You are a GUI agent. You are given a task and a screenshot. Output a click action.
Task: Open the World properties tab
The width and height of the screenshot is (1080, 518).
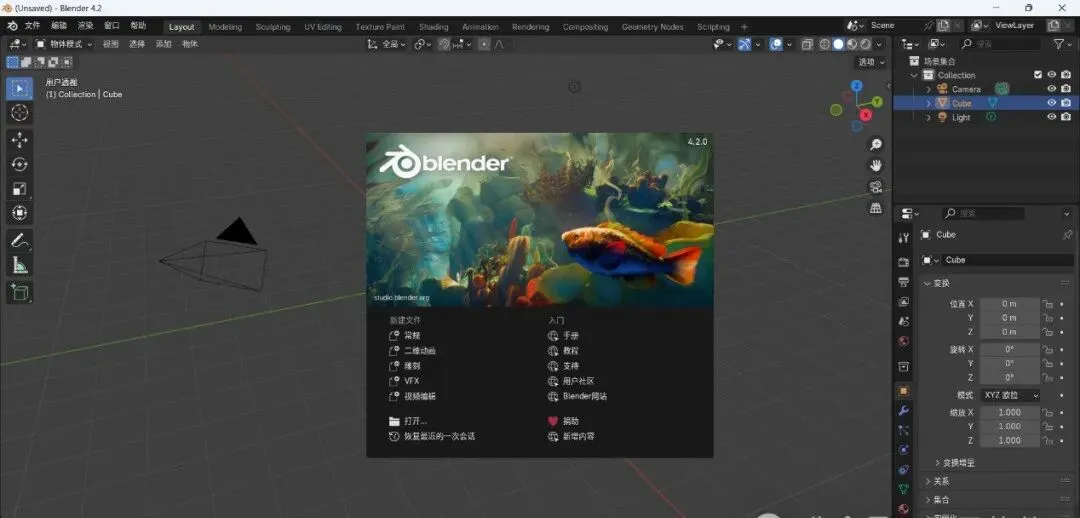point(904,342)
